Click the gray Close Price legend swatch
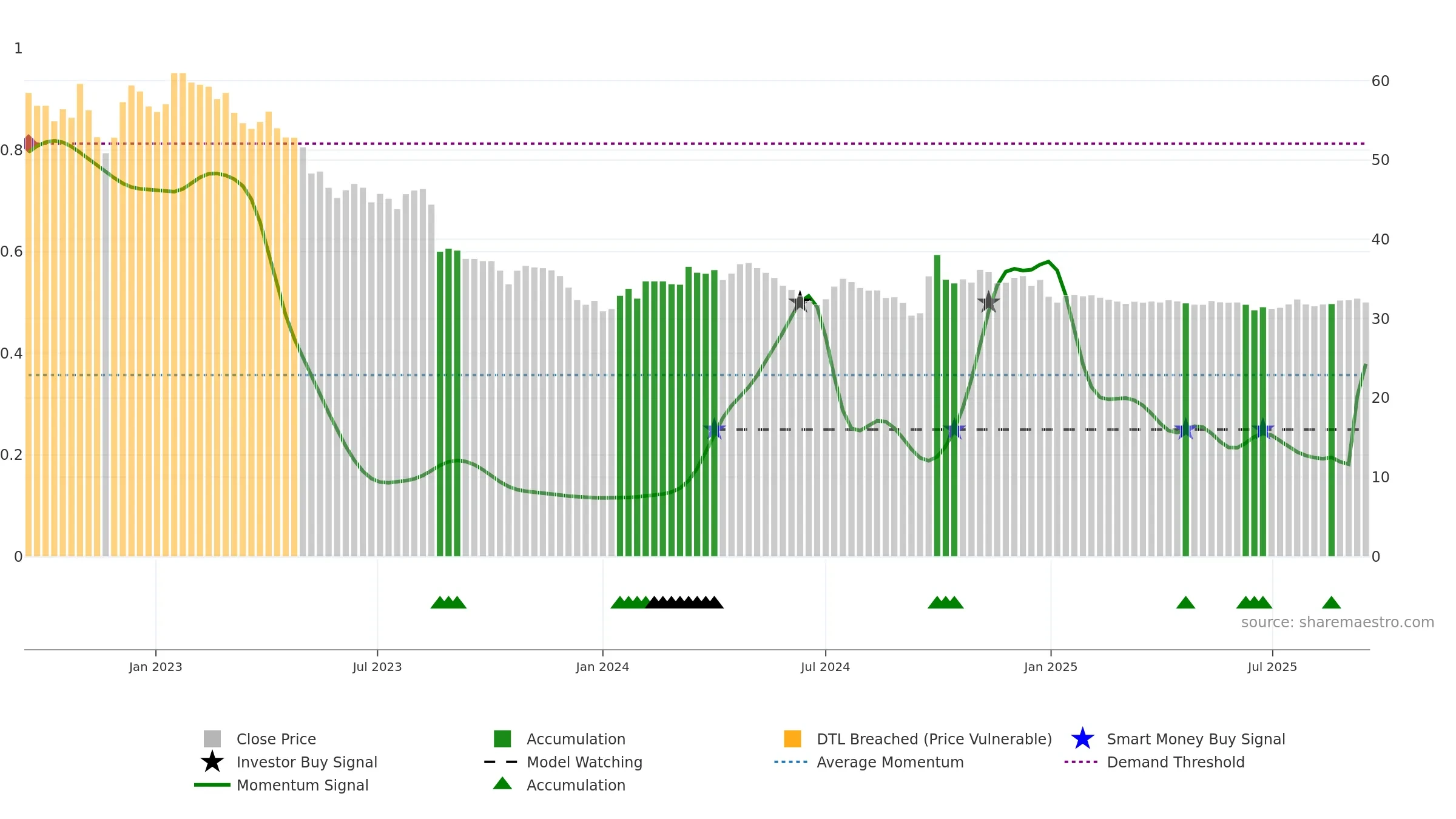The width and height of the screenshot is (1456, 819). [x=212, y=739]
